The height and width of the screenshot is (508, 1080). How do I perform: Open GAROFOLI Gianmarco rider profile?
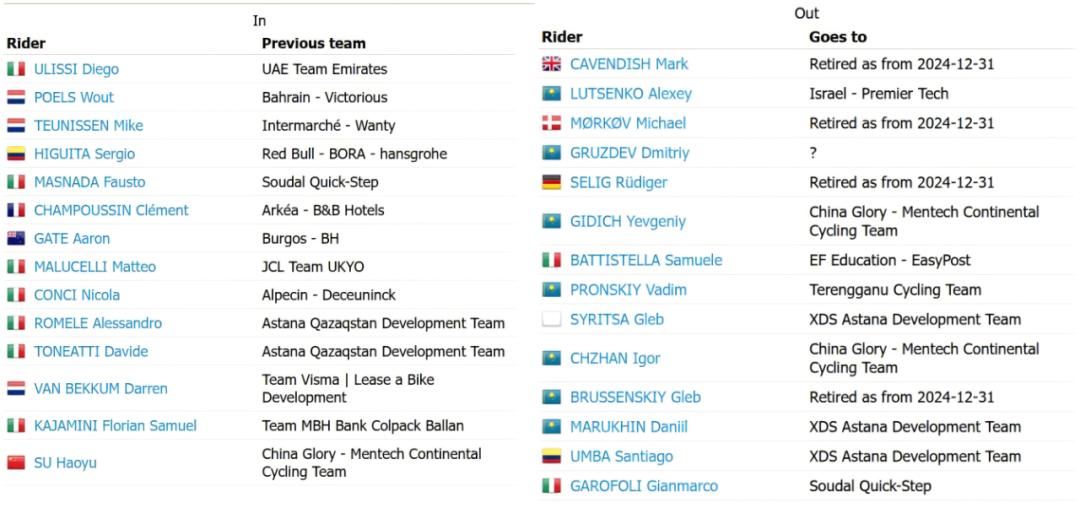[643, 486]
